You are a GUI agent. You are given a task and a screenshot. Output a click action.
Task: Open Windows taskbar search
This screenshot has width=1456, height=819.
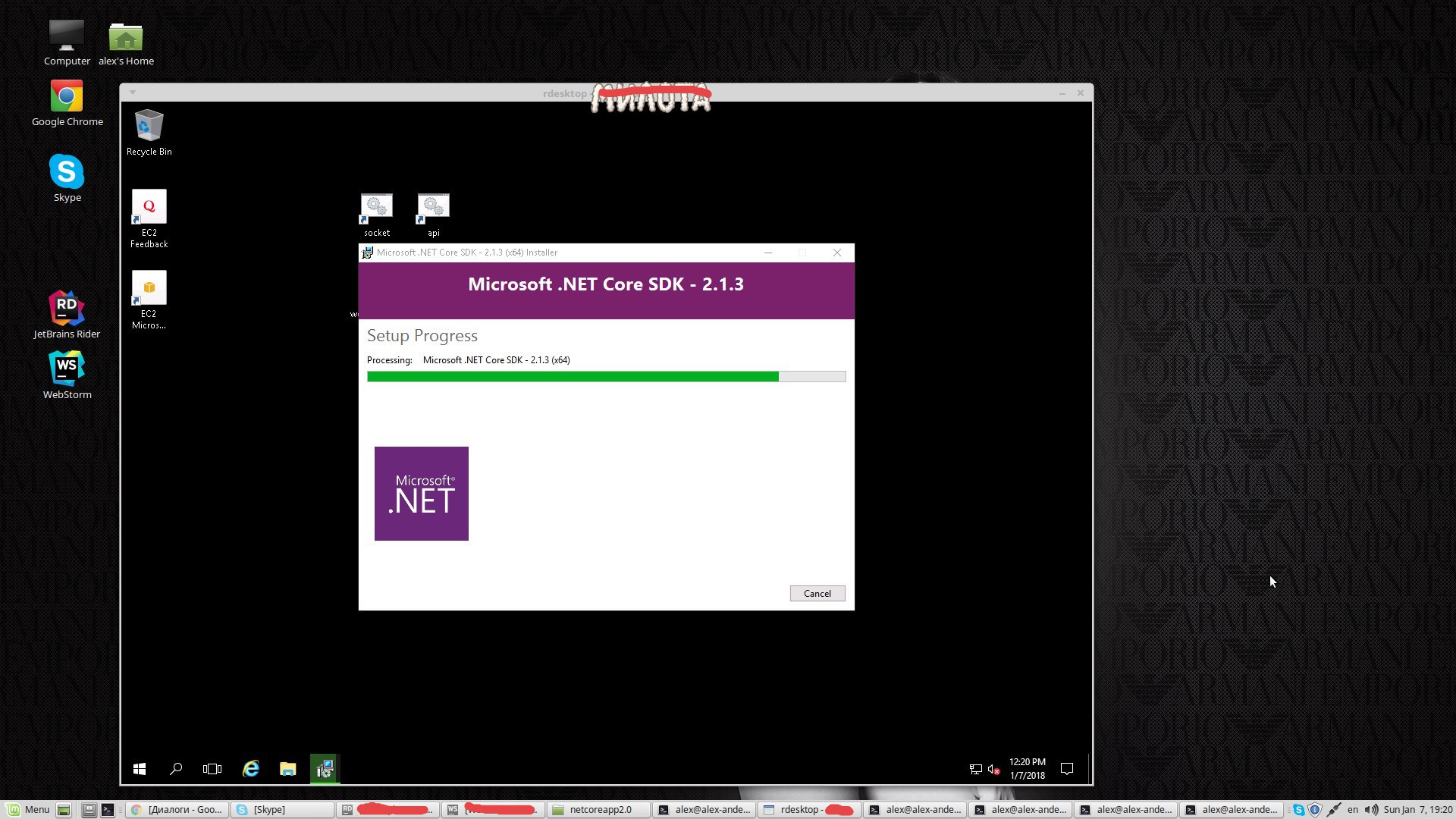[176, 769]
